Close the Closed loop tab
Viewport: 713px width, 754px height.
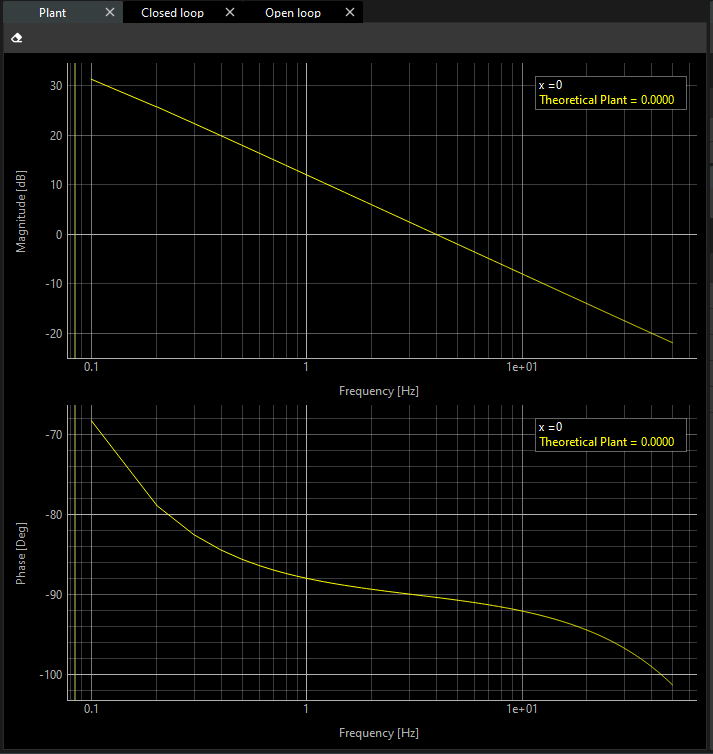coord(230,13)
